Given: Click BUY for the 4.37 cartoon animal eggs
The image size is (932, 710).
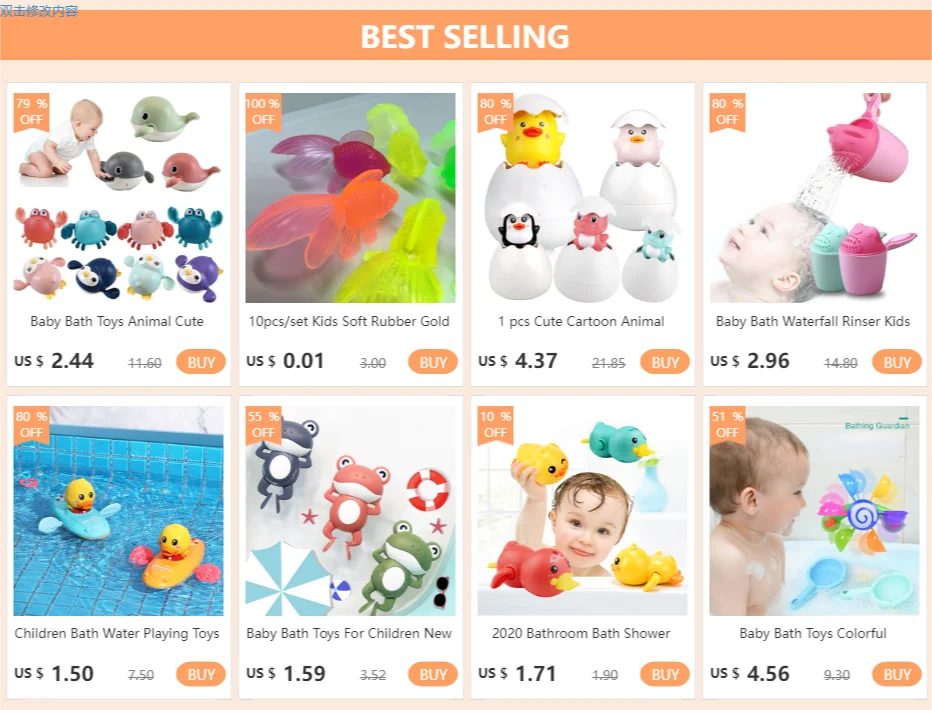Looking at the screenshot, I should click(665, 362).
